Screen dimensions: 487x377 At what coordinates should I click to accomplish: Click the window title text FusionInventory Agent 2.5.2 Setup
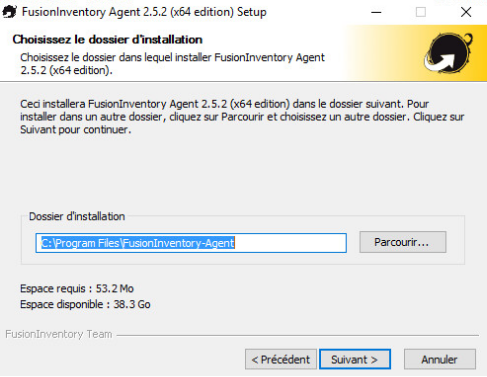tap(144, 12)
